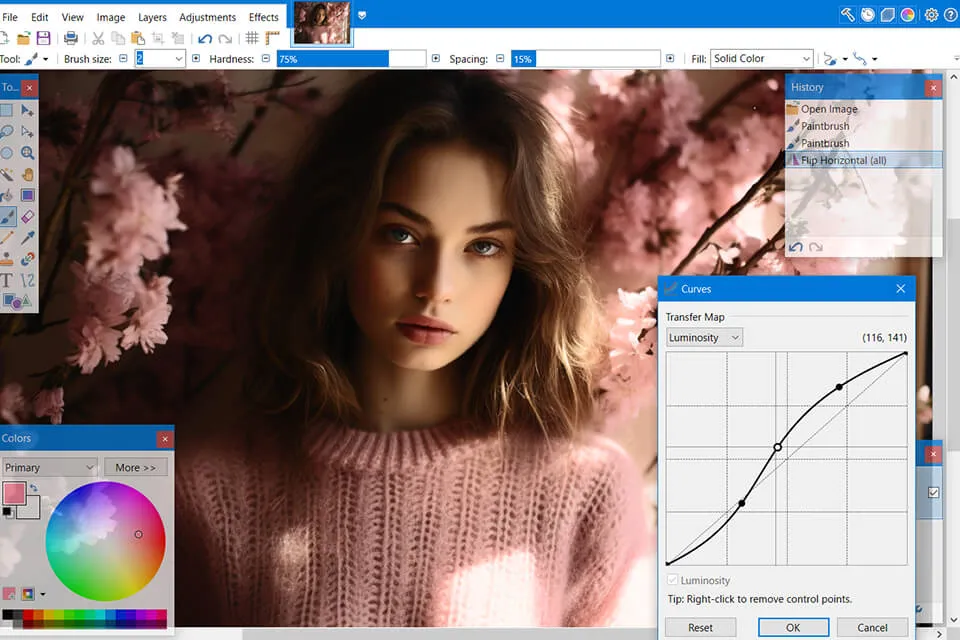Toggle the rulers icon
The width and height of the screenshot is (960, 640).
pos(272,39)
